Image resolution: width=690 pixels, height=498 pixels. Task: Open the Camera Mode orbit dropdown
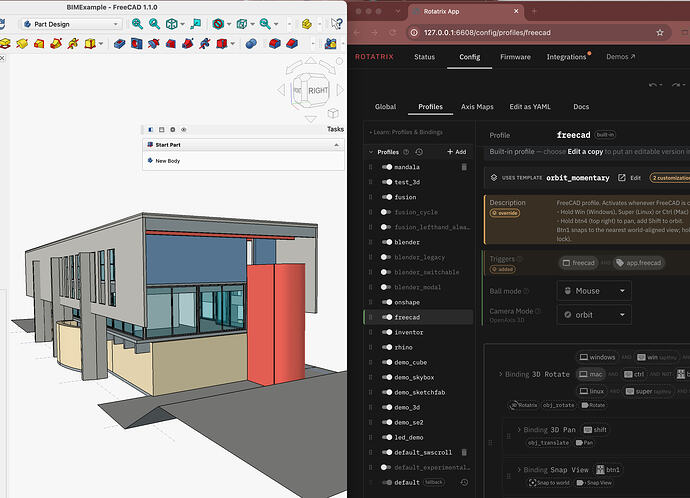tap(594, 315)
